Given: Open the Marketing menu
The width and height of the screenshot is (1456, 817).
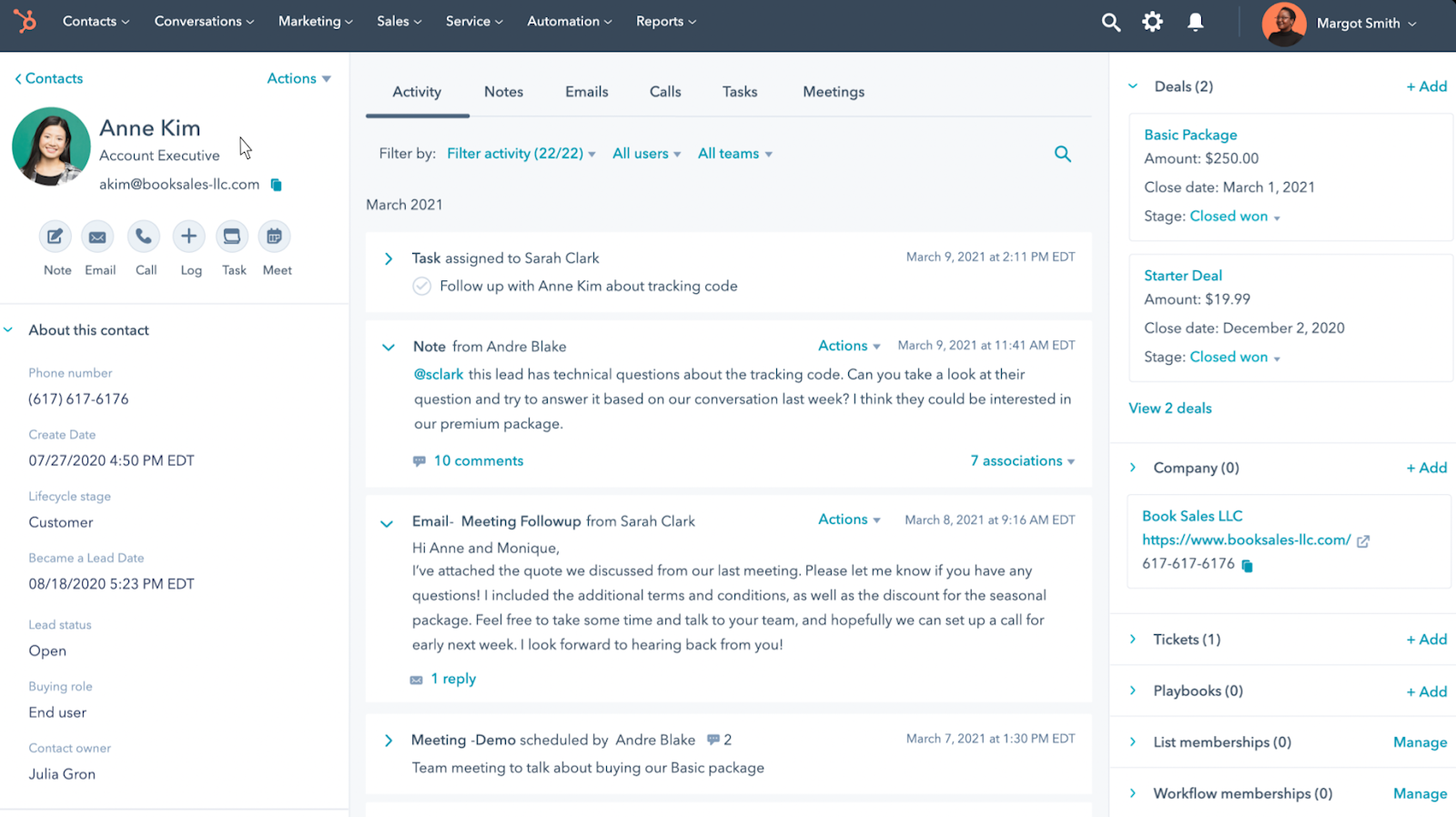Looking at the screenshot, I should point(315,21).
